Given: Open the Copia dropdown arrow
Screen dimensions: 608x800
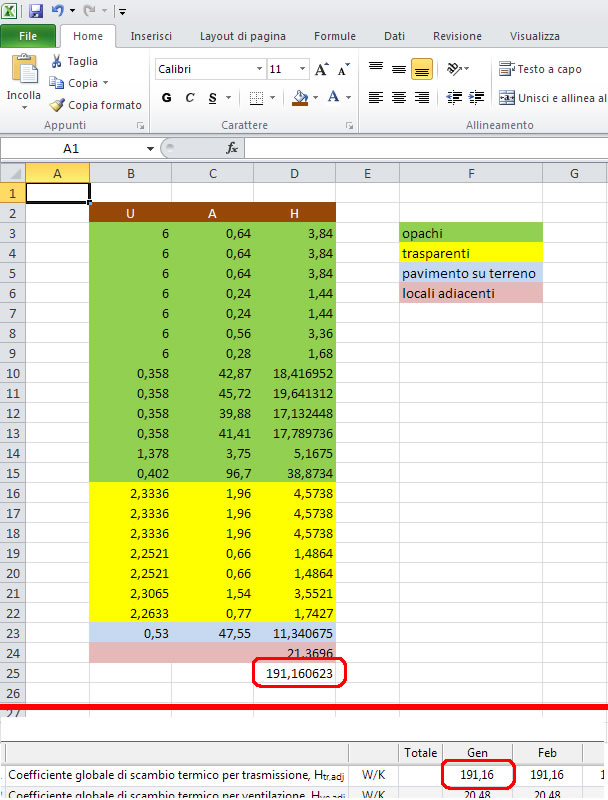Looking at the screenshot, I should (x=105, y=83).
